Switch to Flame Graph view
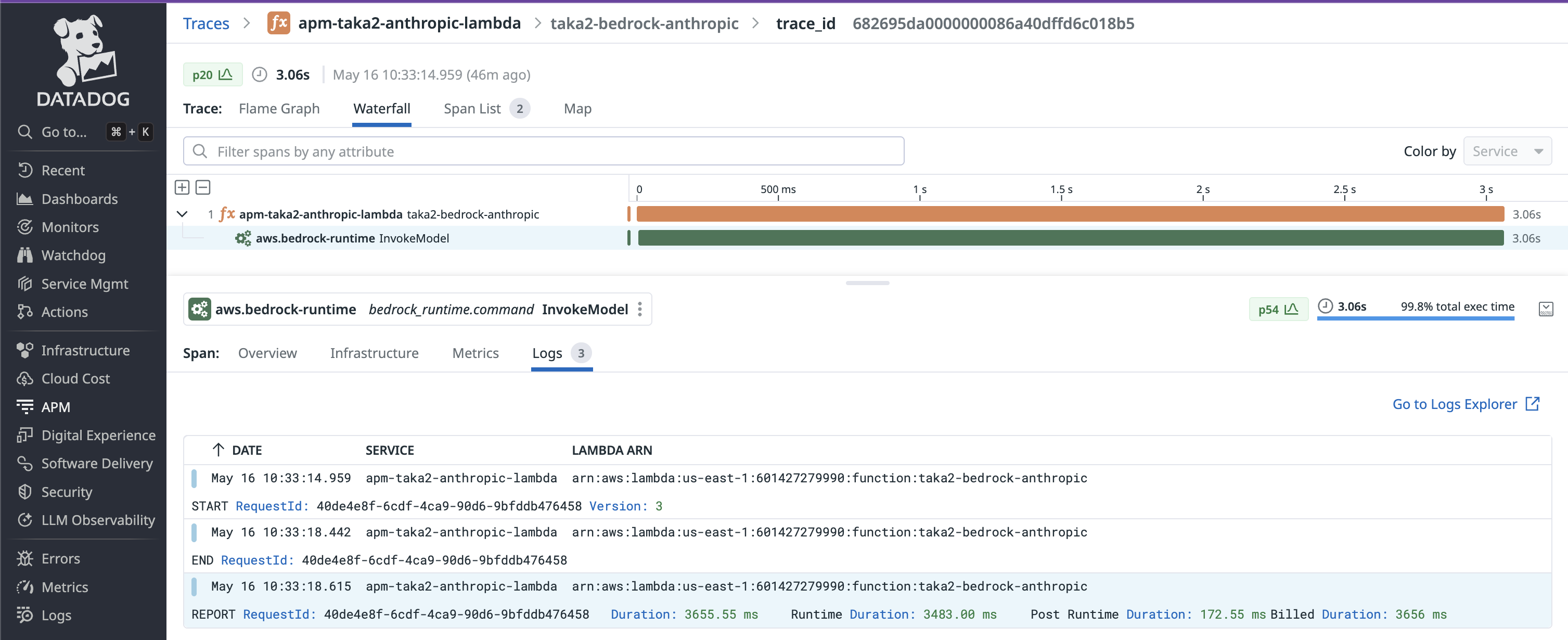Viewport: 1568px width, 640px height. [x=279, y=108]
